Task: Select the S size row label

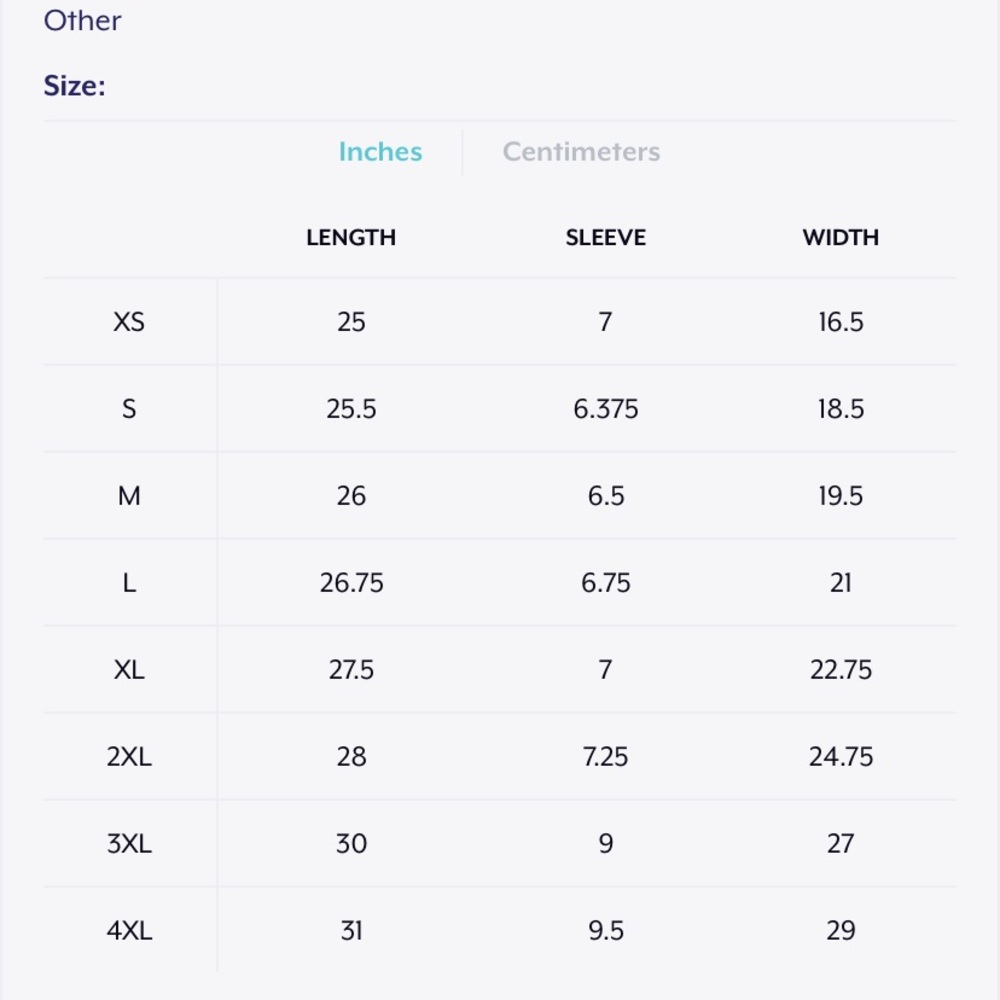Action: [129, 409]
